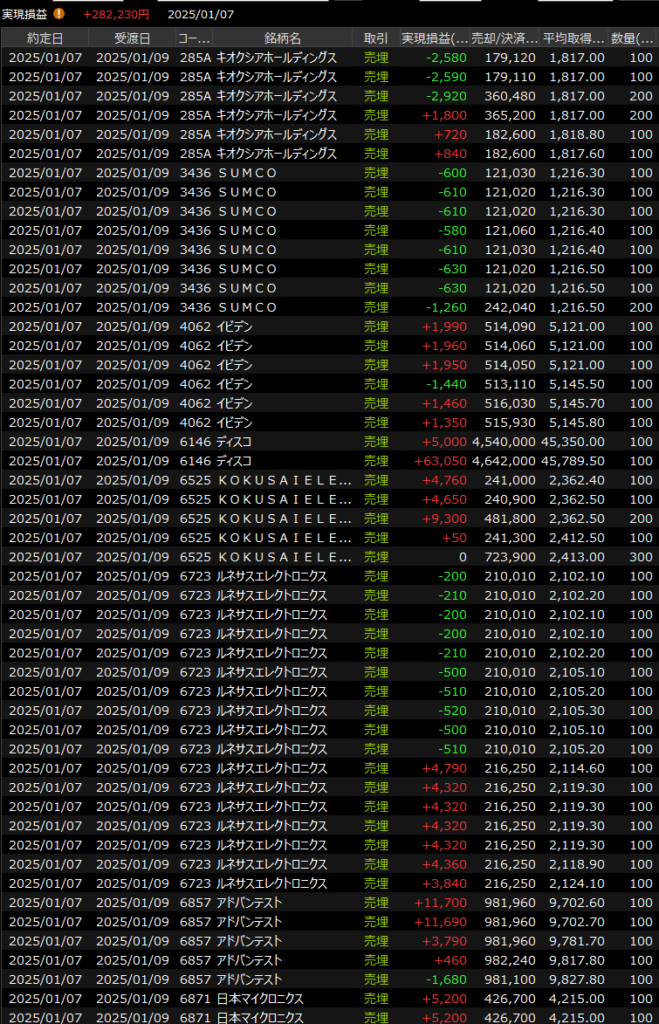
Task: Select the アドバンテスト row with -1,680 loss
Action: tap(330, 979)
